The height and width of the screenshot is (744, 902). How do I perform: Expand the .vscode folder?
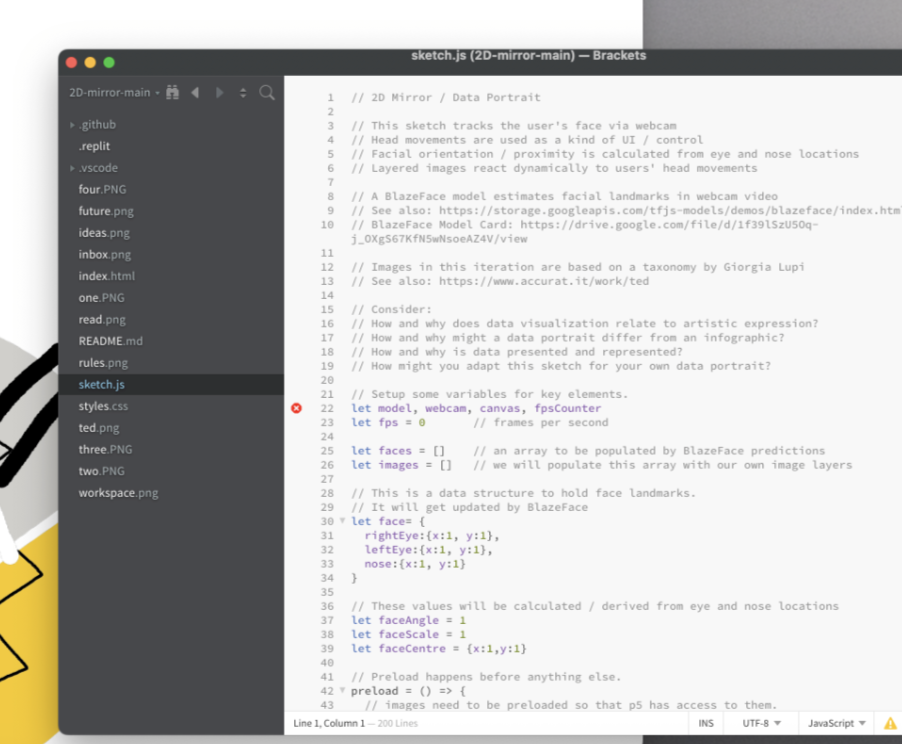pyautogui.click(x=98, y=168)
